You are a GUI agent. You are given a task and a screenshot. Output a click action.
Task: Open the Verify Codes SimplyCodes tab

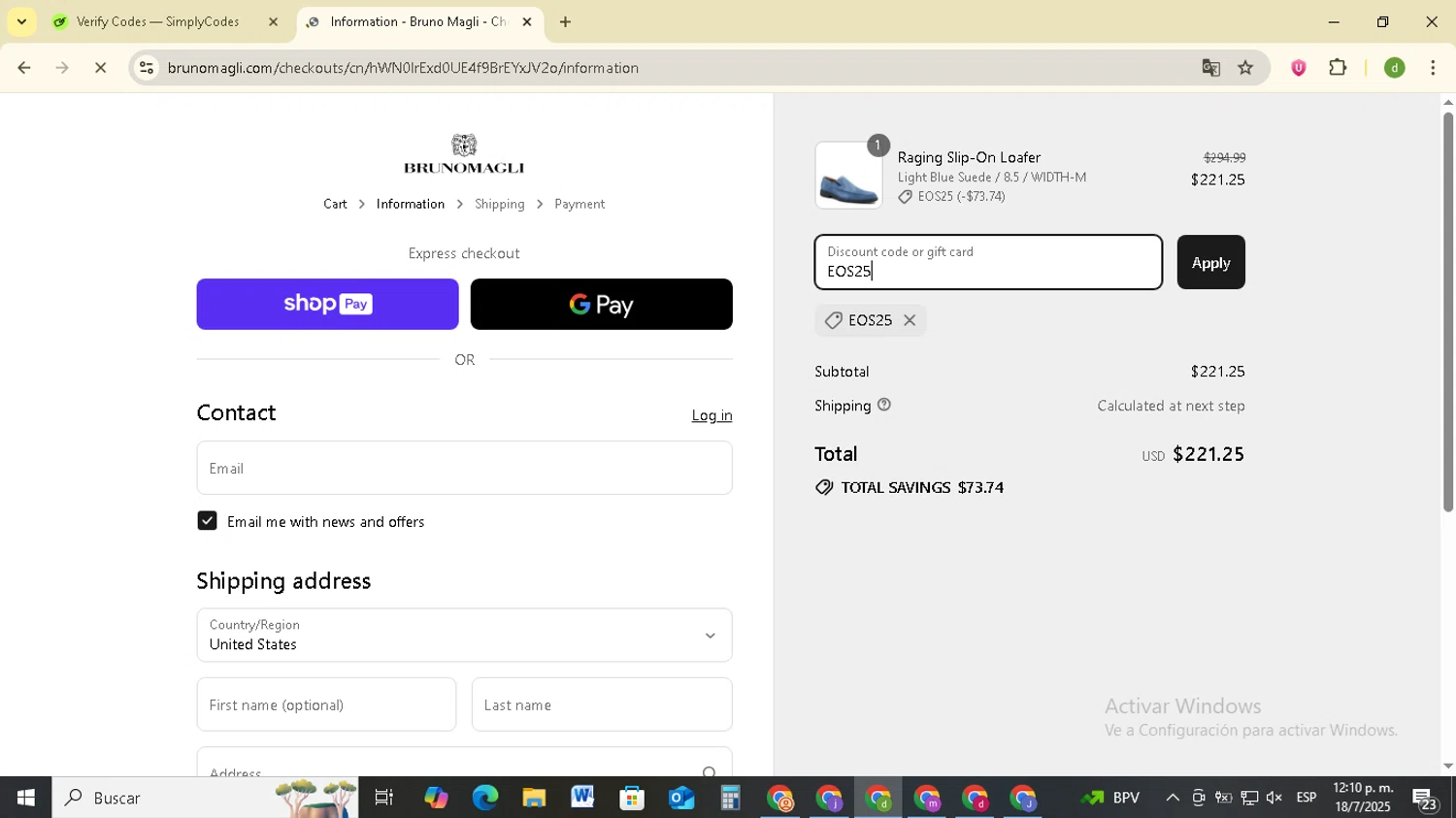(165, 21)
